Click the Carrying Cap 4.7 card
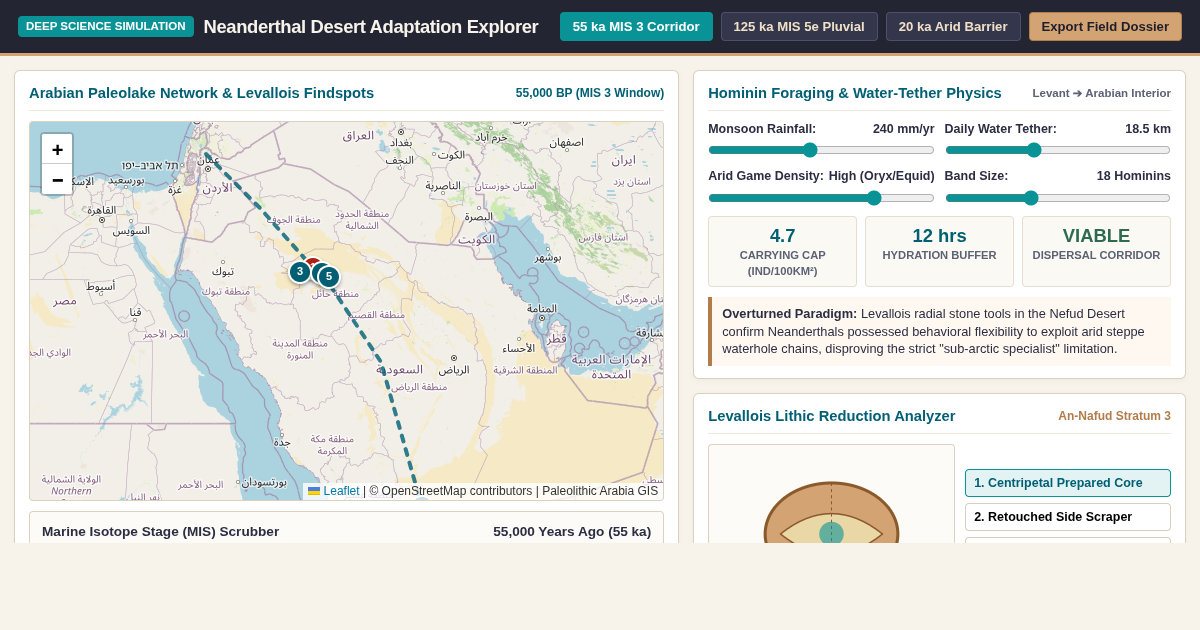1200x630 pixels. 783,252
